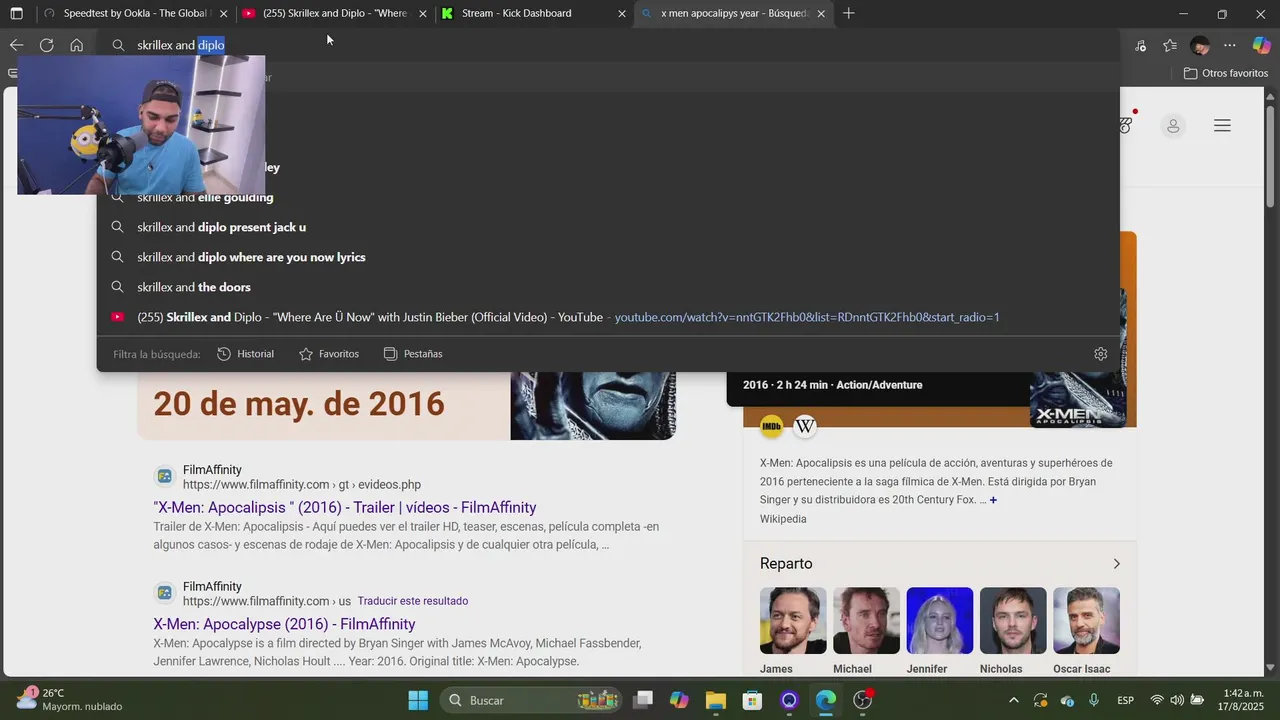Expand Wikipedia description with plus sign
The image size is (1280, 720).
pyautogui.click(x=993, y=500)
